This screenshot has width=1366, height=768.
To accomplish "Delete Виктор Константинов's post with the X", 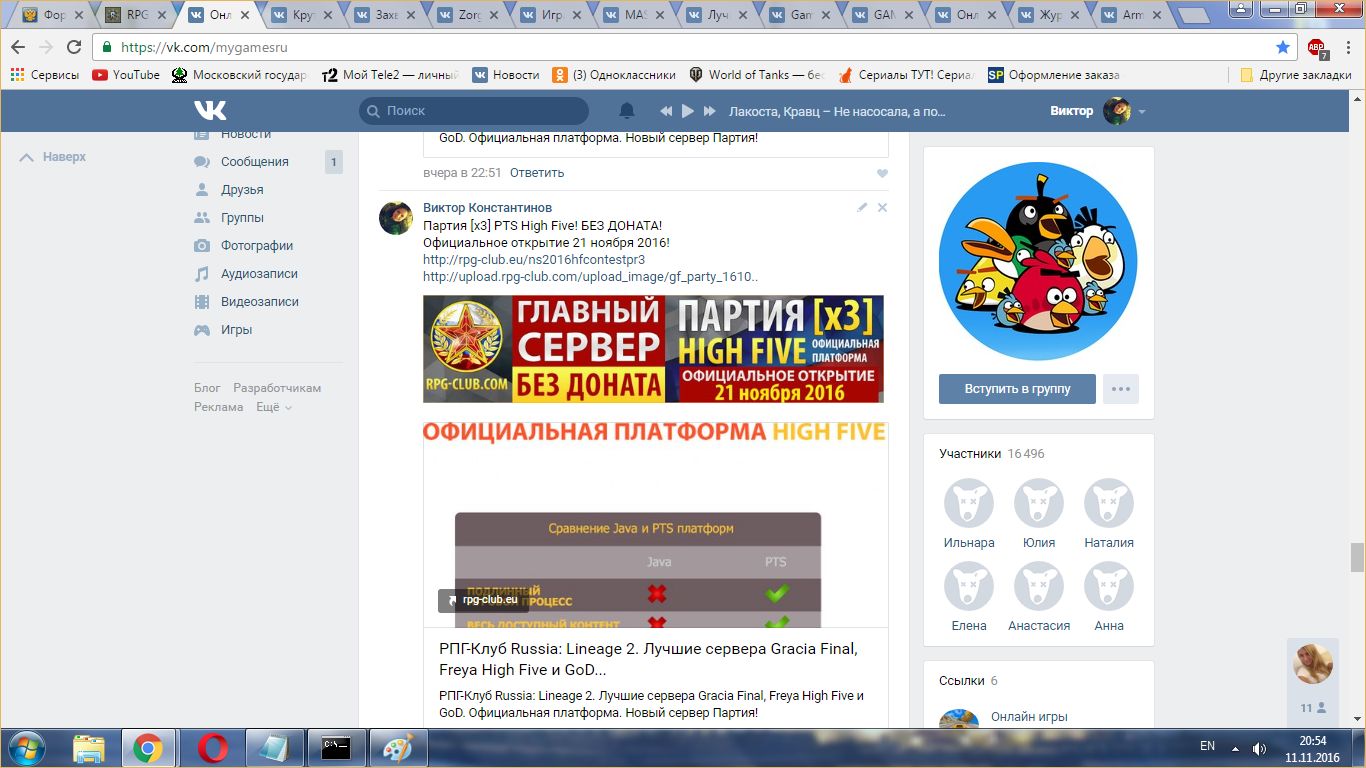I will [882, 207].
